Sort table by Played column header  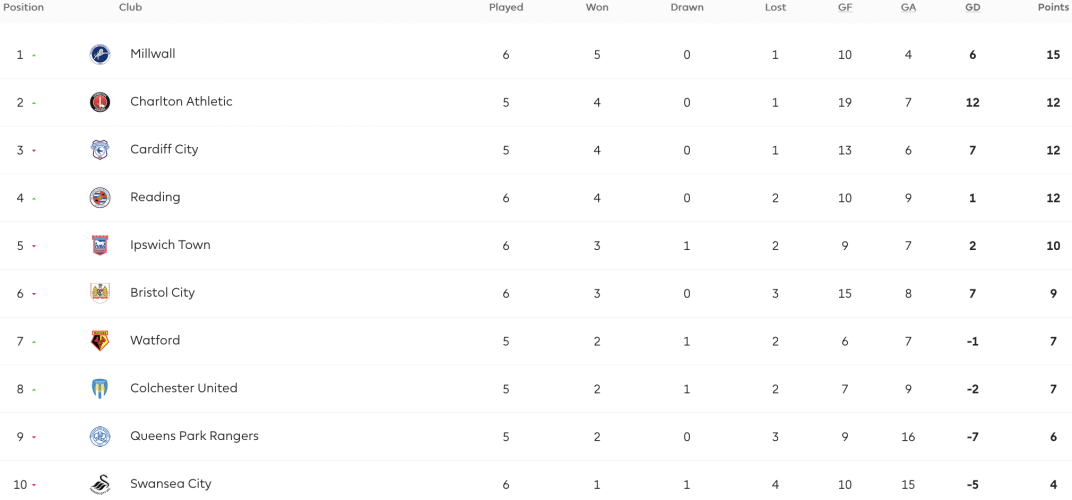[x=506, y=8]
